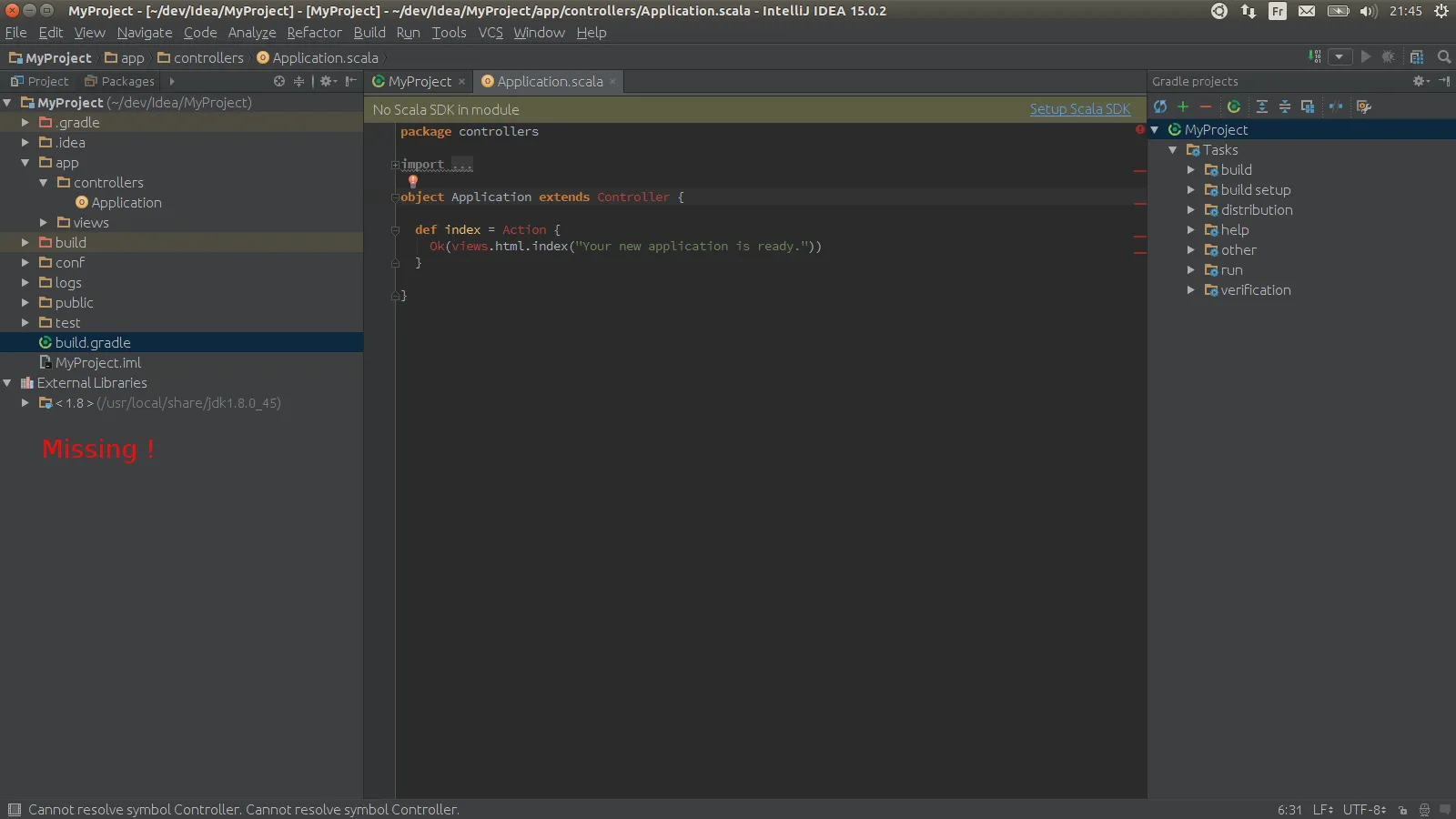Toggle show modules dependencies in Gradle
1456x819 pixels.
tap(1308, 106)
